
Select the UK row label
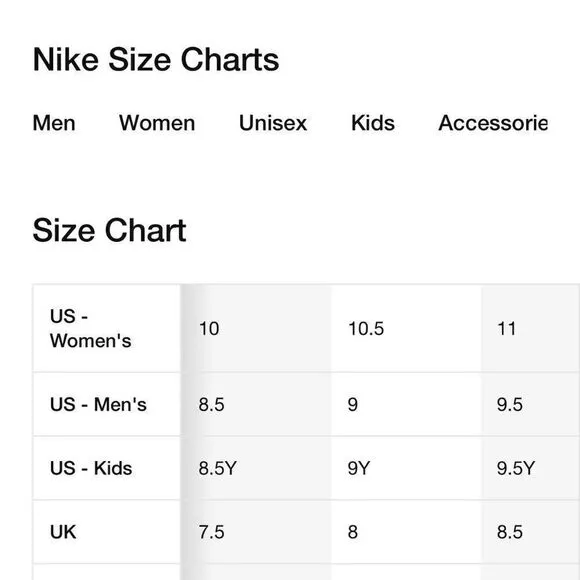pos(107,532)
